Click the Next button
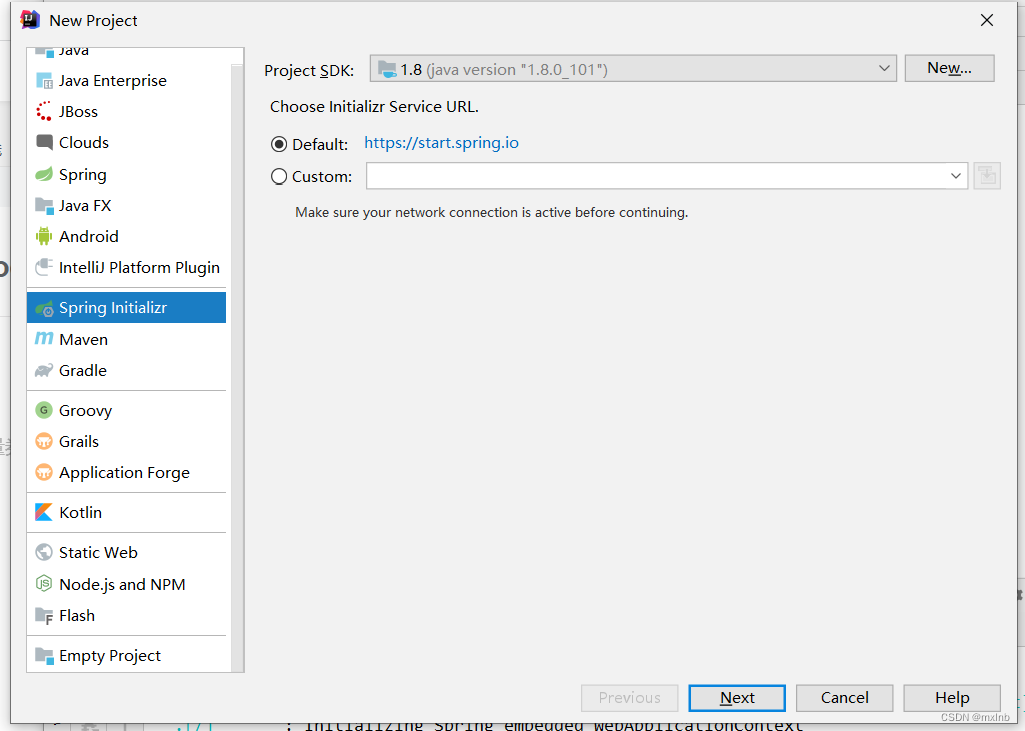Viewport: 1025px width, 731px height. (x=737, y=698)
